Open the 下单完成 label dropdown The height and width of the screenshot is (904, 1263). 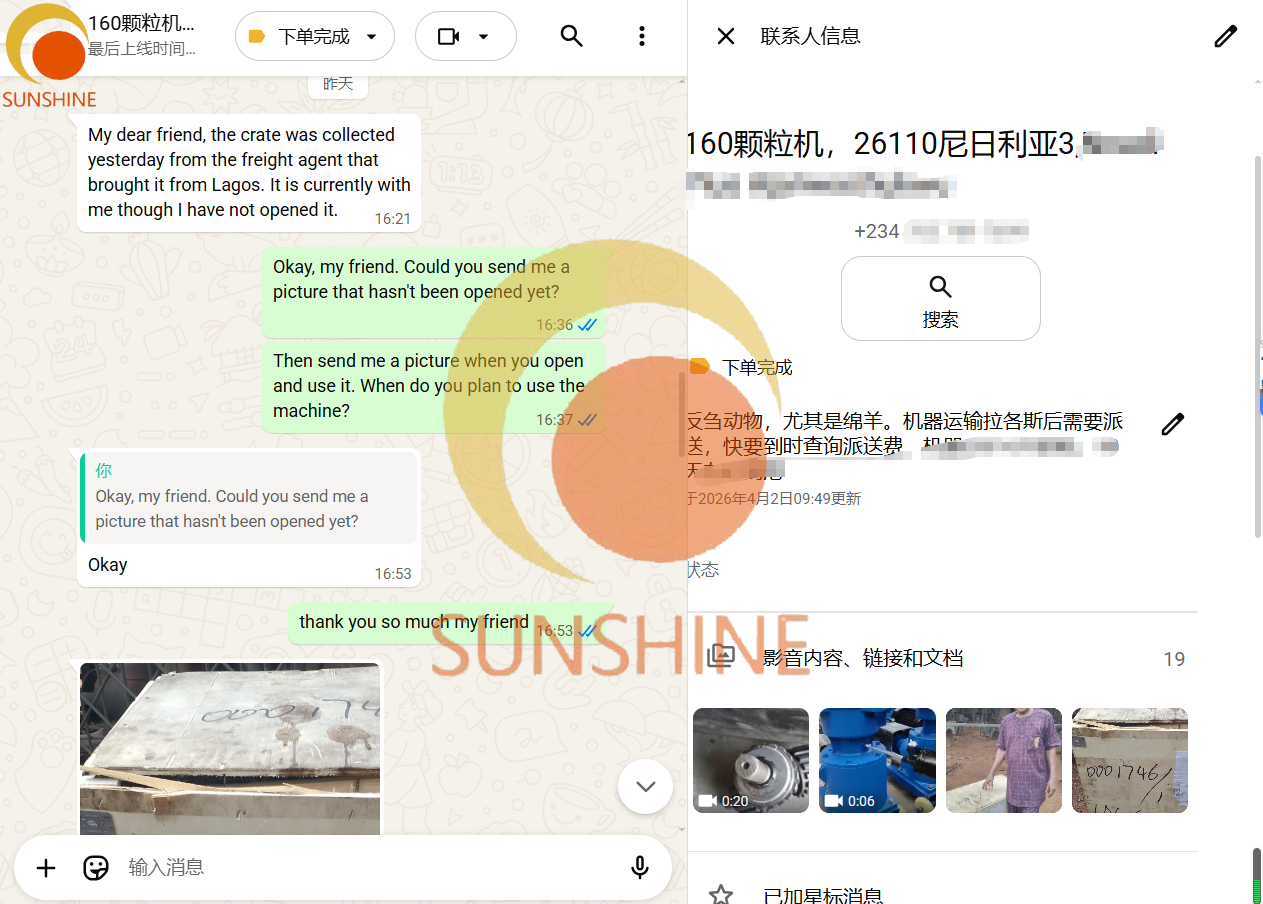(x=315, y=36)
